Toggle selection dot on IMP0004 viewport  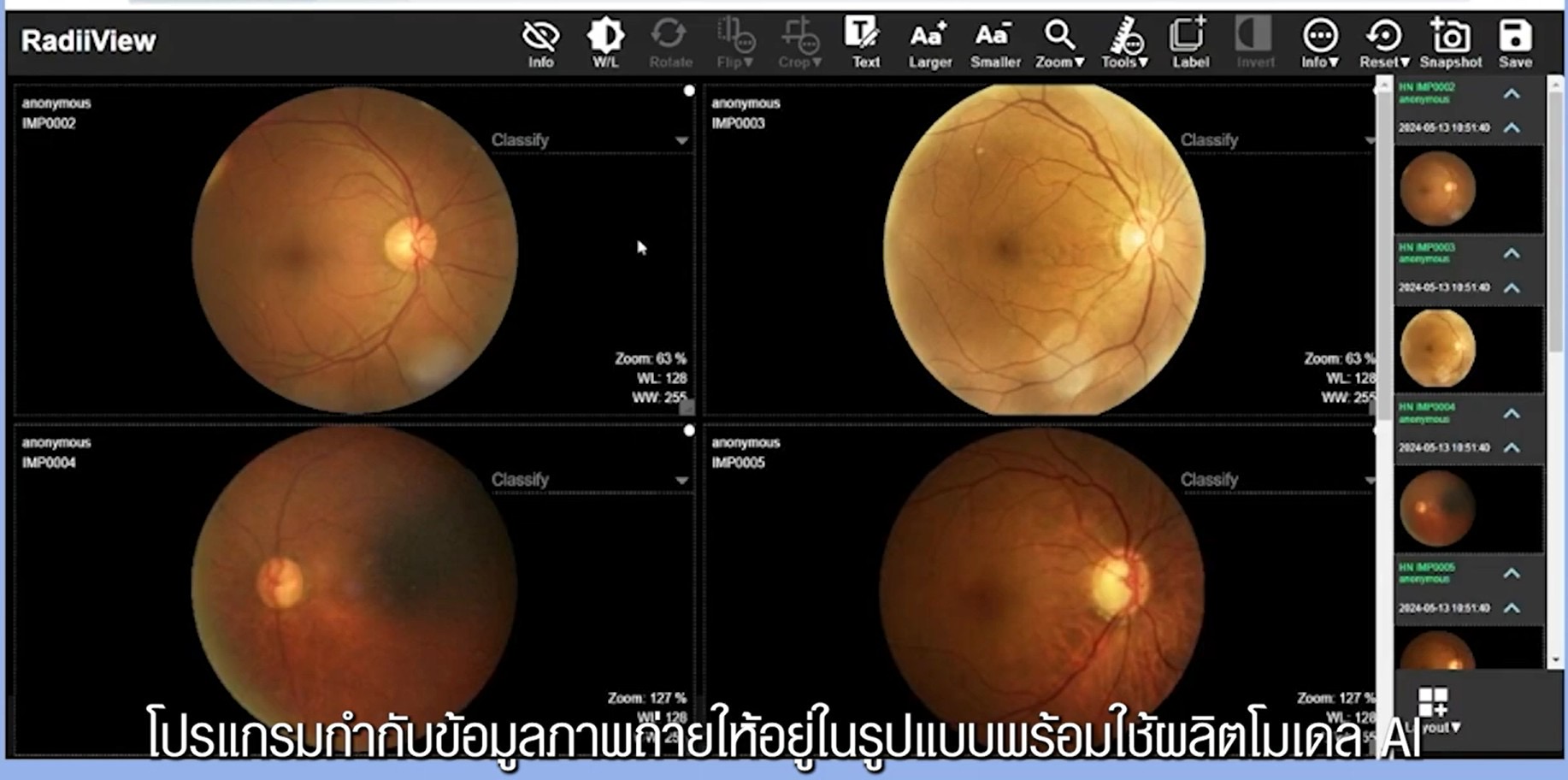point(689,431)
